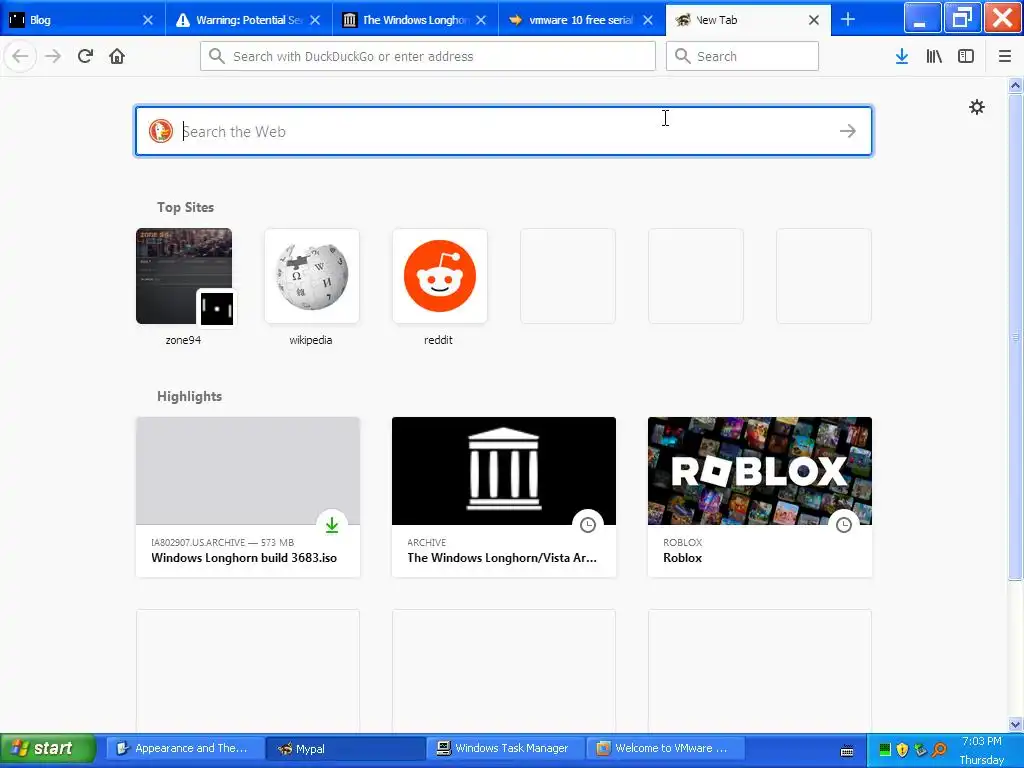Click the green CPU usage tray icon

coord(884,749)
